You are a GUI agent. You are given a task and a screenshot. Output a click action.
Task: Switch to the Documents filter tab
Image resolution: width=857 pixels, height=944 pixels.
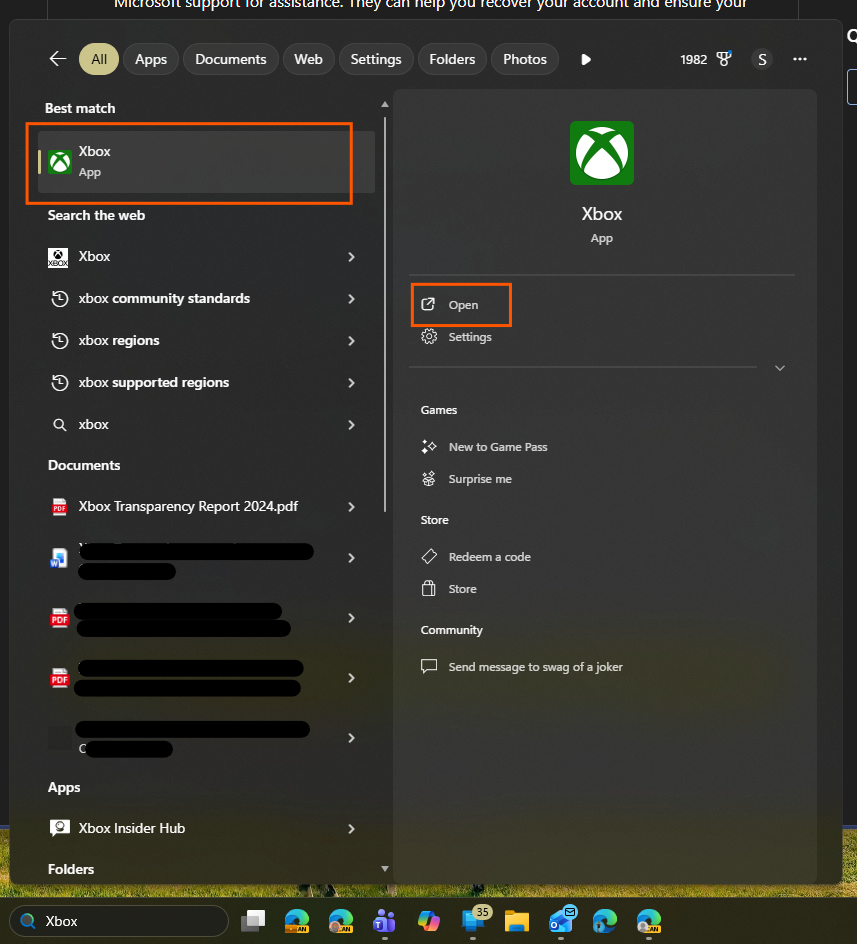231,59
